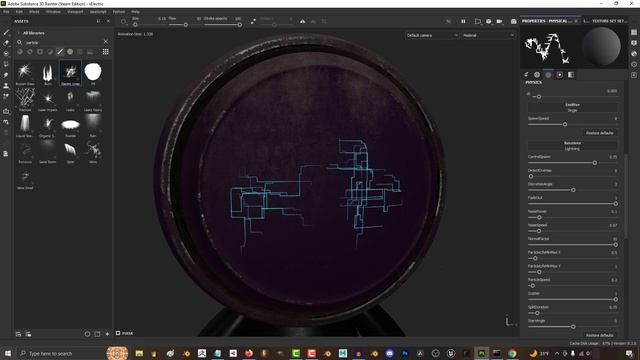Select the Clone stamp tool in left toolbar

click(6, 86)
